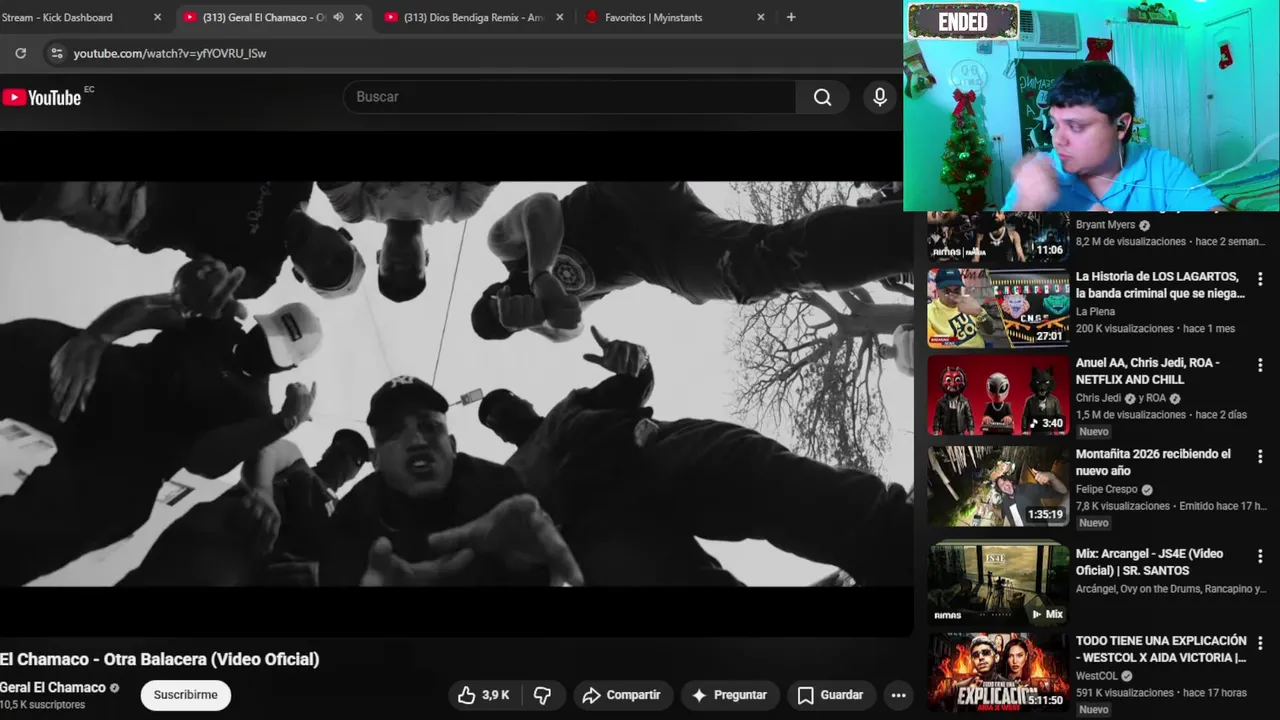Reload the page with the refresh icon
The image size is (1280, 720).
[x=20, y=53]
